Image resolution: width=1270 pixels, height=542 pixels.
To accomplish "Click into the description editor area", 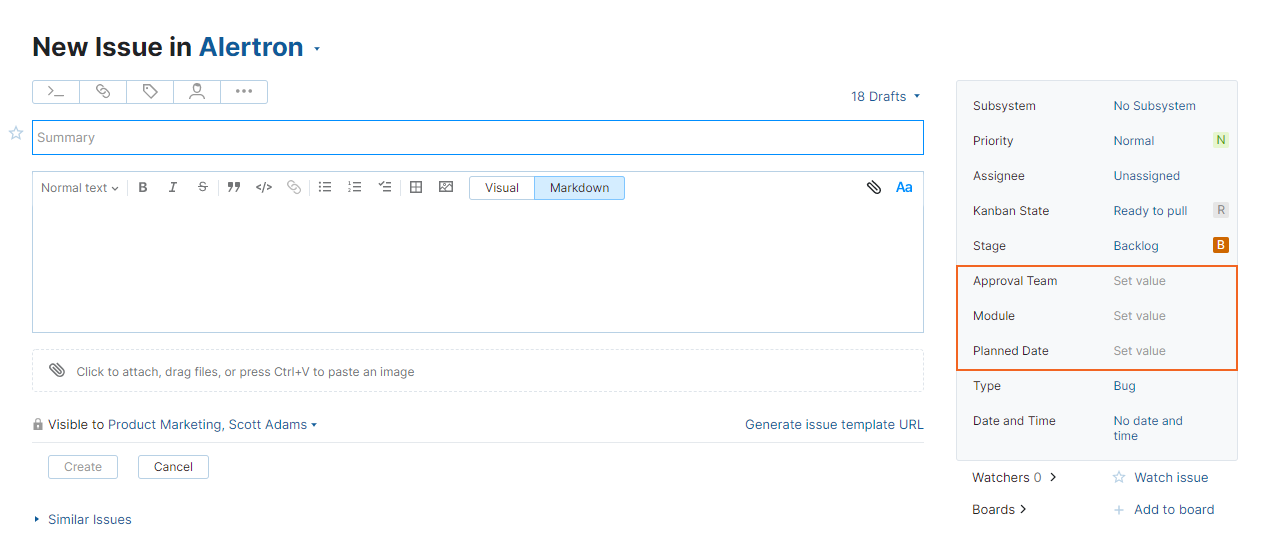I will [x=478, y=267].
